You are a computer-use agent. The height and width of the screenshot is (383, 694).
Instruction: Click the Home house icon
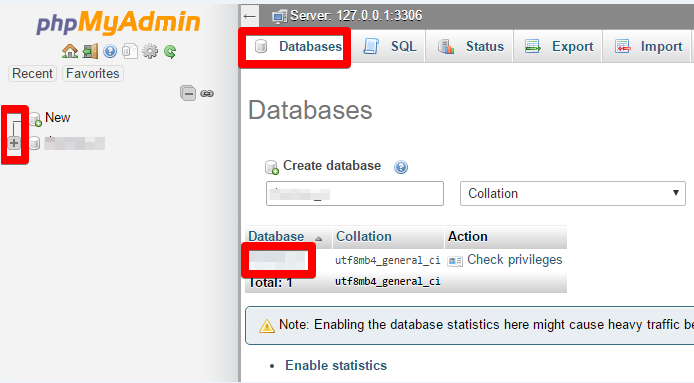pyautogui.click(x=69, y=51)
